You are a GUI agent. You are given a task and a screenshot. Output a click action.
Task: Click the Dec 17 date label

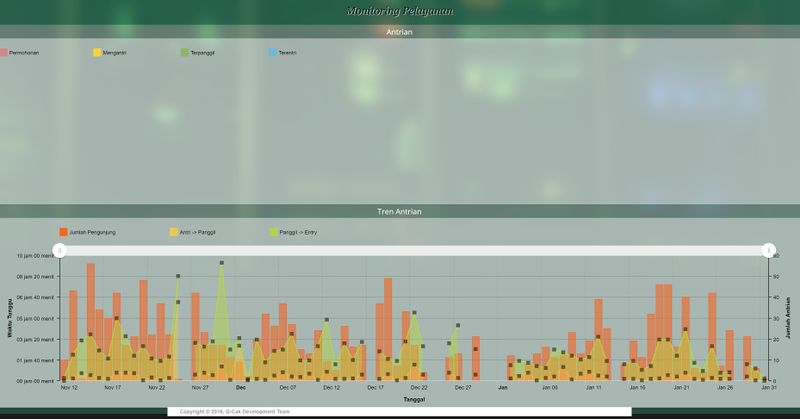pos(376,388)
